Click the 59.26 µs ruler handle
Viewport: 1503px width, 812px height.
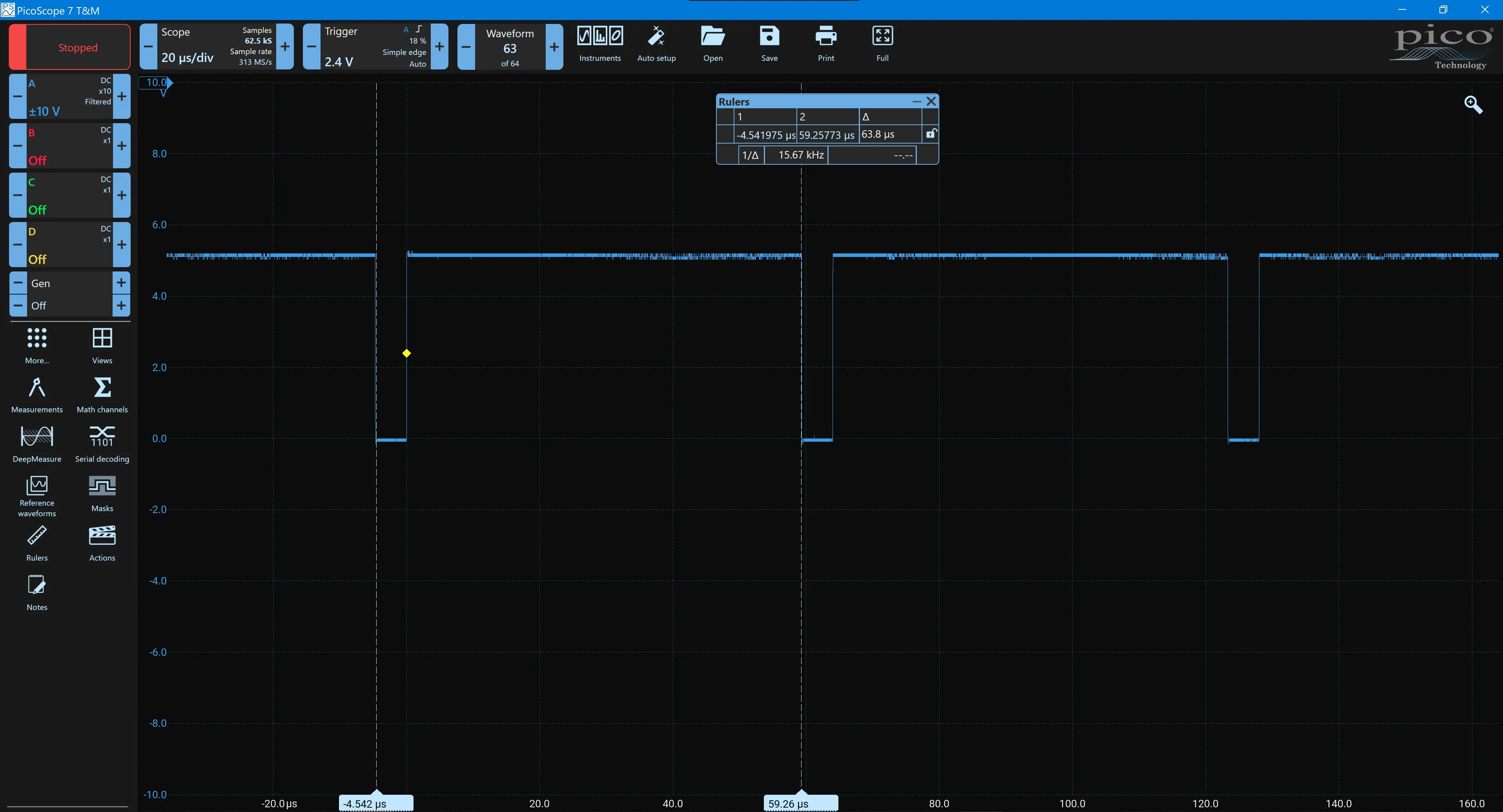pos(800,803)
